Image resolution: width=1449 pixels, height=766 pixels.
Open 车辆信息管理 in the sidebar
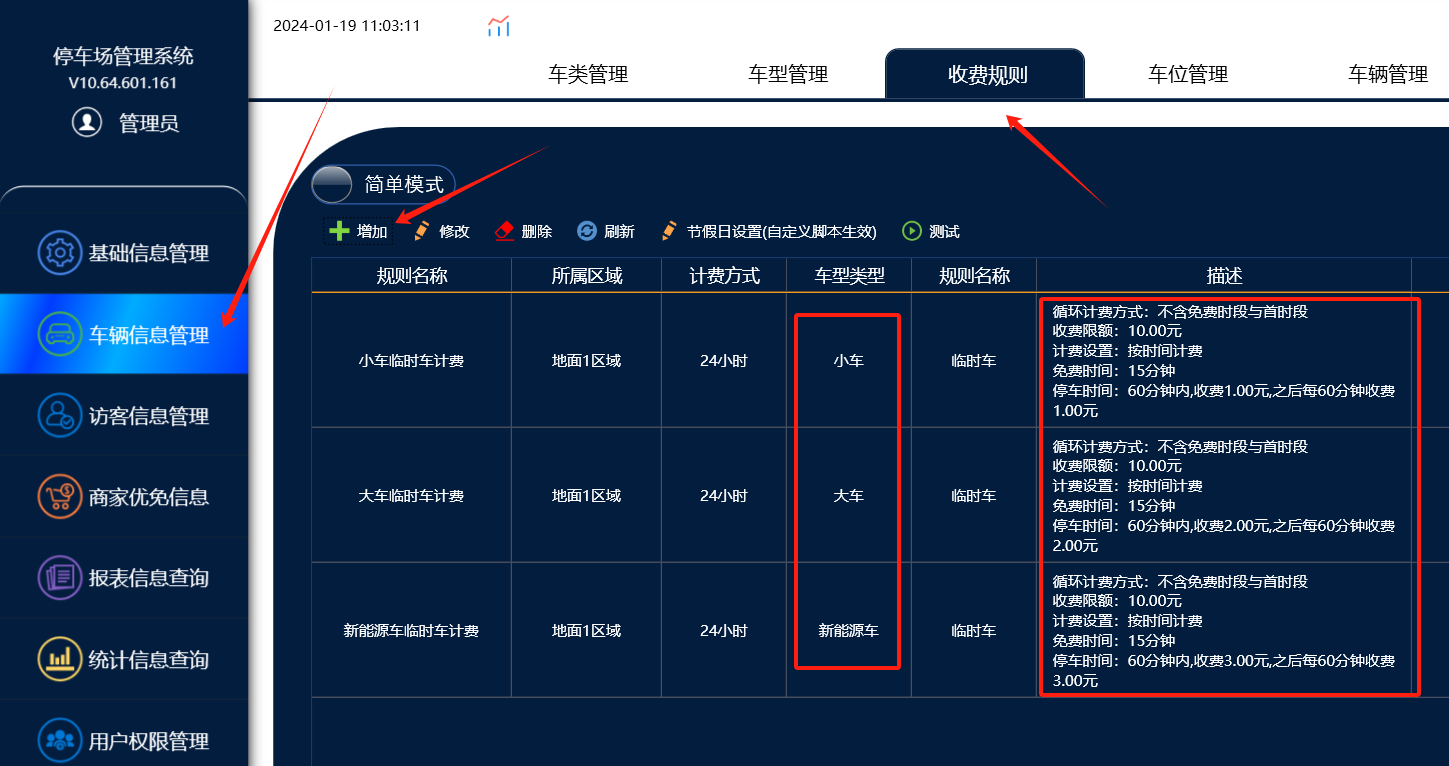[x=124, y=334]
